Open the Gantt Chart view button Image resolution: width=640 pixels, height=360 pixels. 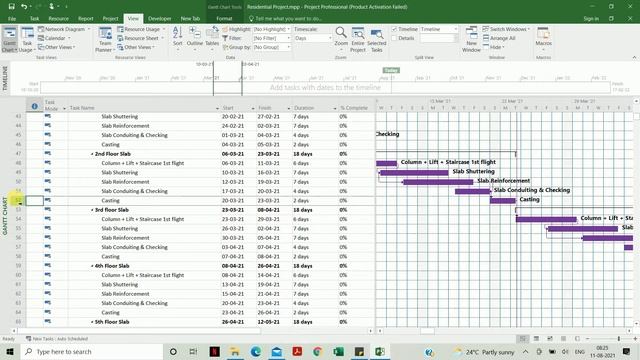pos(9,40)
